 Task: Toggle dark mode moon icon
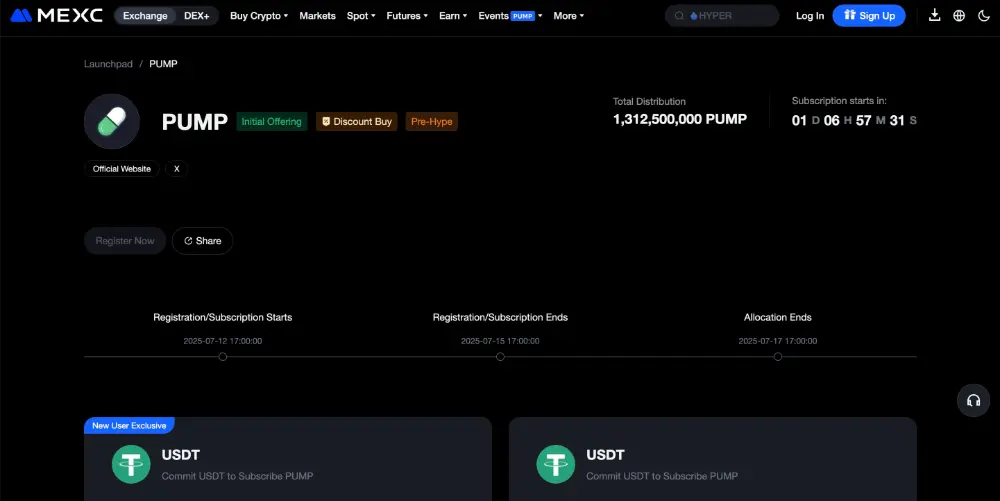[x=983, y=15]
